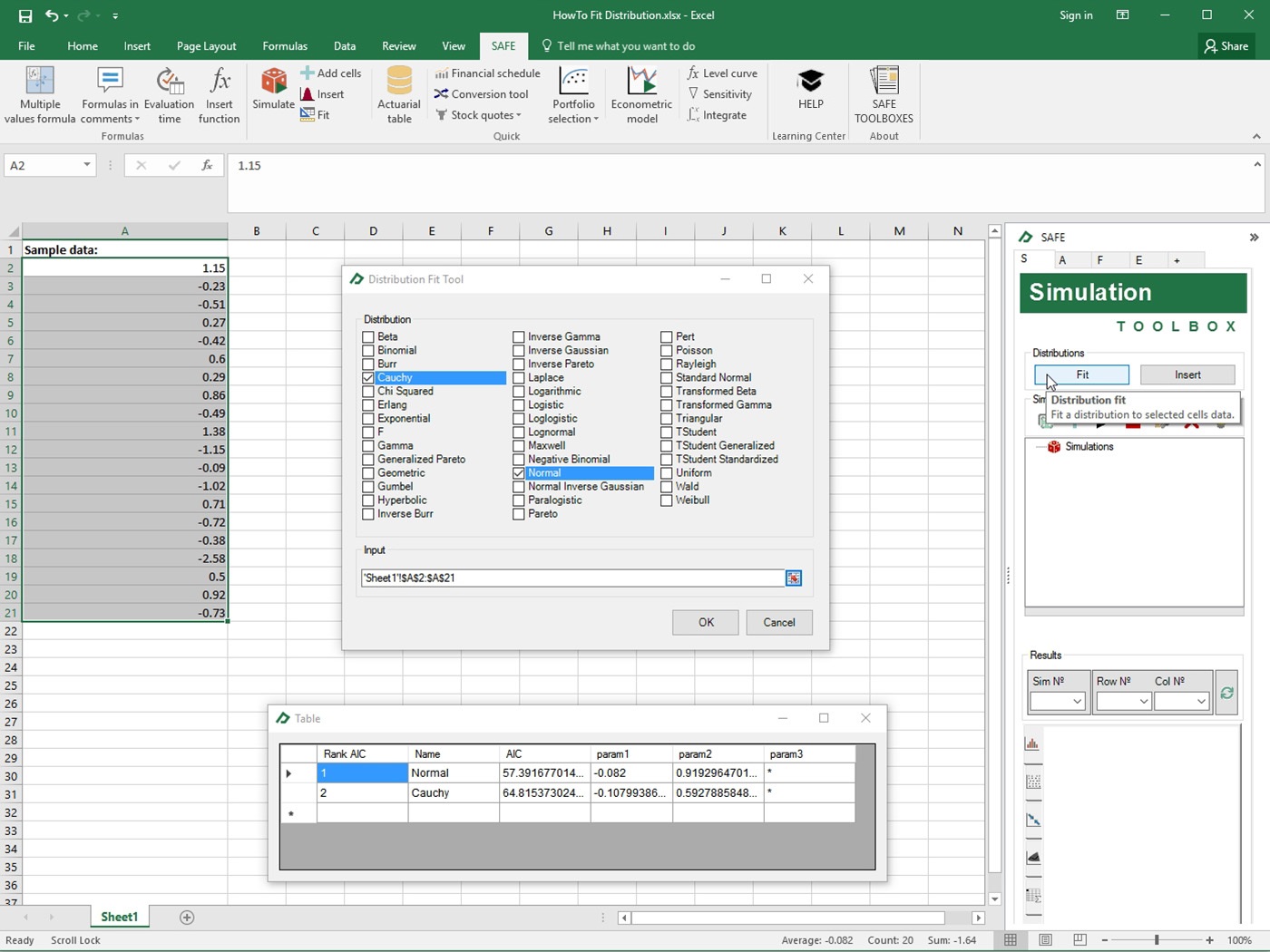1270x952 pixels.
Task: Click Sign in link
Action: click(x=1076, y=15)
